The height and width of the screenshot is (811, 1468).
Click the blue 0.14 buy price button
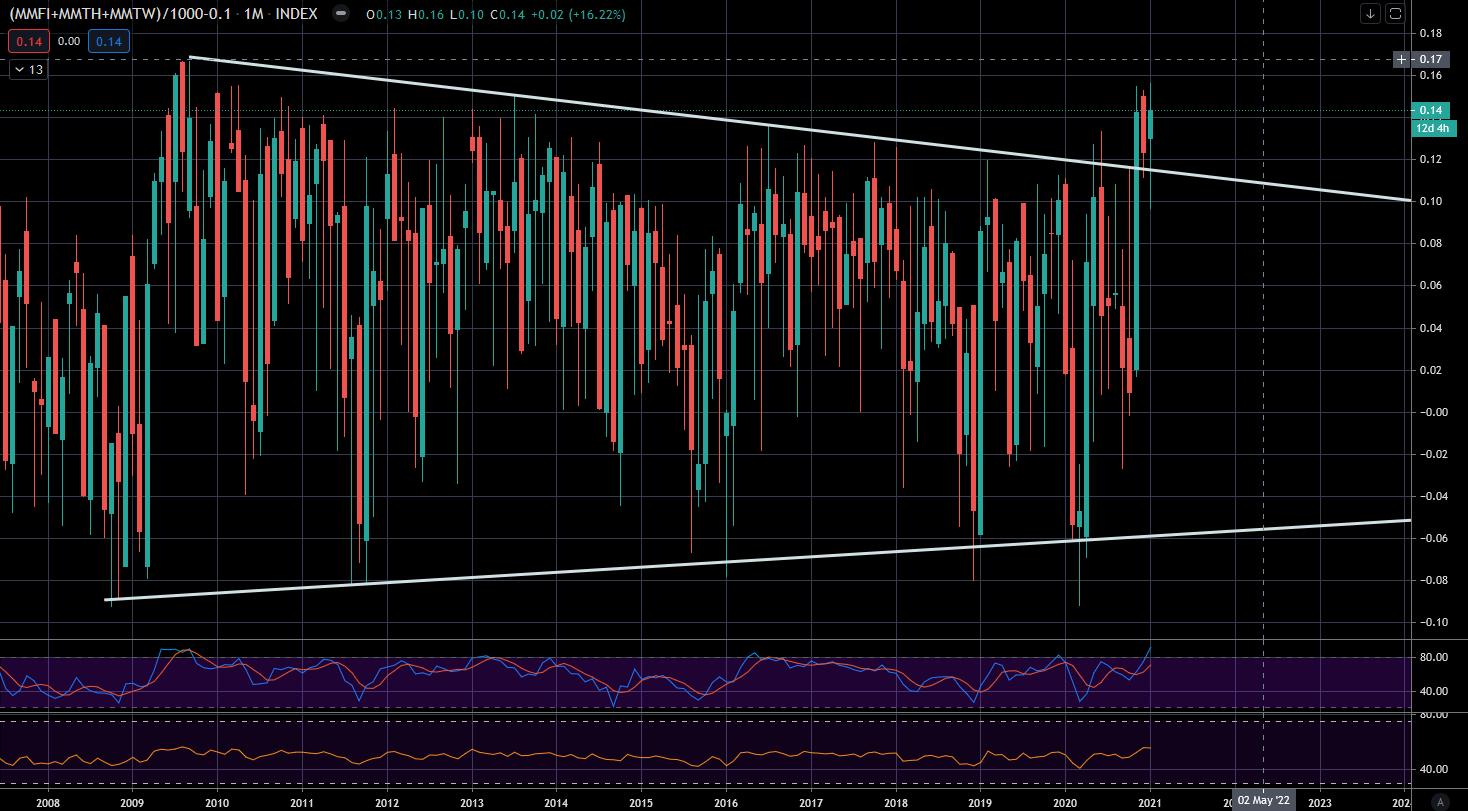coord(108,42)
